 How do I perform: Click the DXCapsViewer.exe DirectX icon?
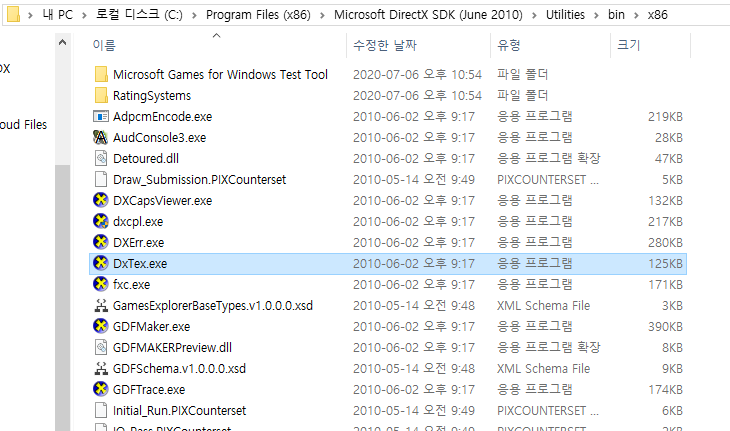101,200
